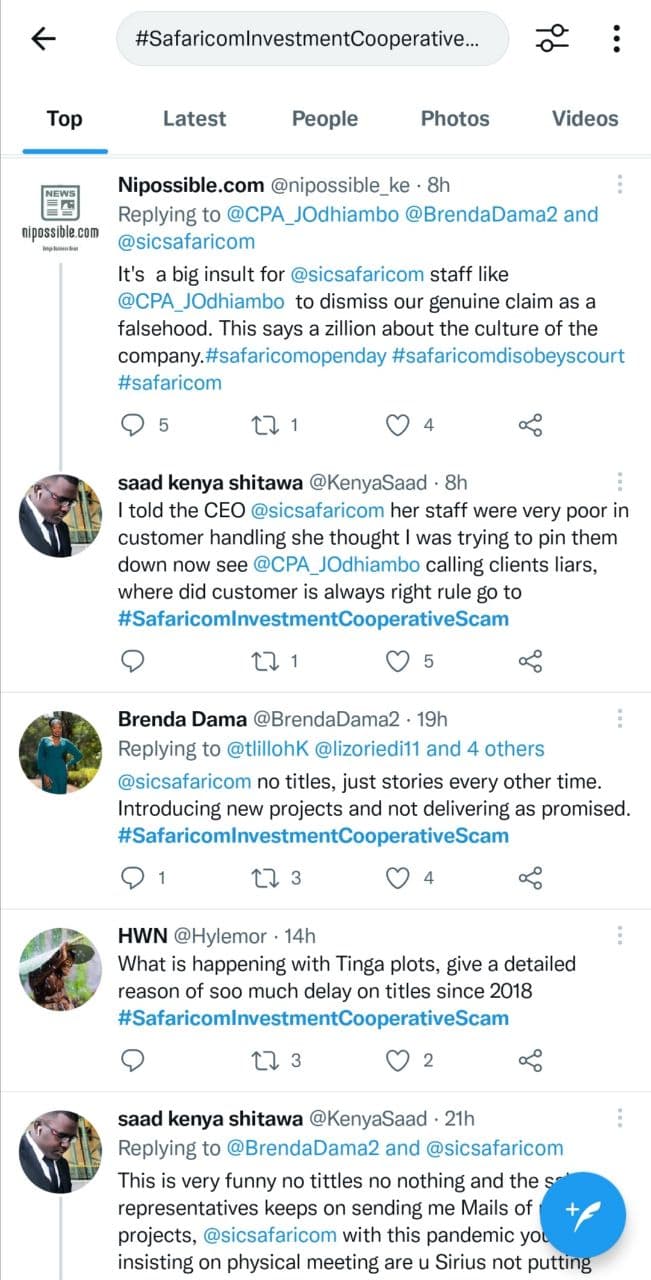
Task: Tap compose new tweet floating button
Action: pyautogui.click(x=584, y=1214)
